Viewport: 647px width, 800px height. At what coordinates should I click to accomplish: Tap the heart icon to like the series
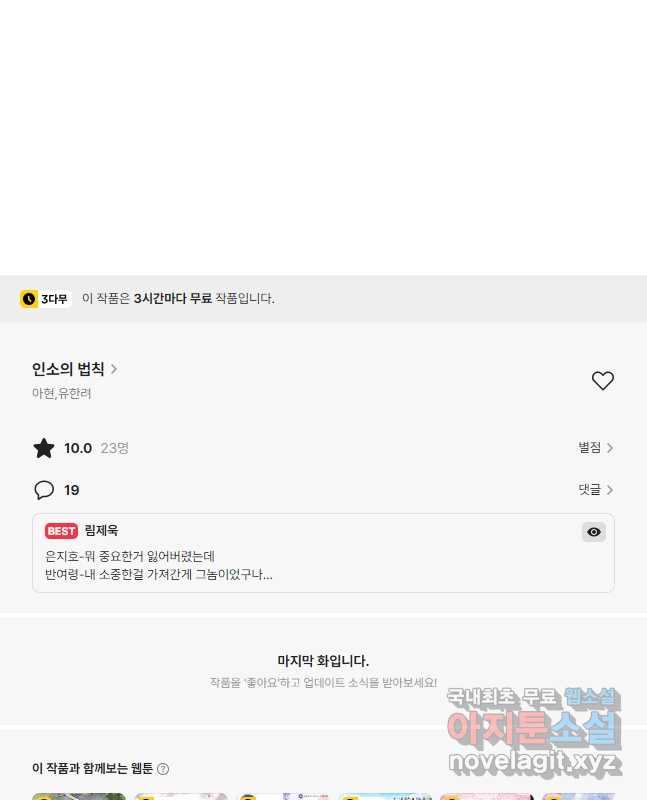(x=603, y=381)
